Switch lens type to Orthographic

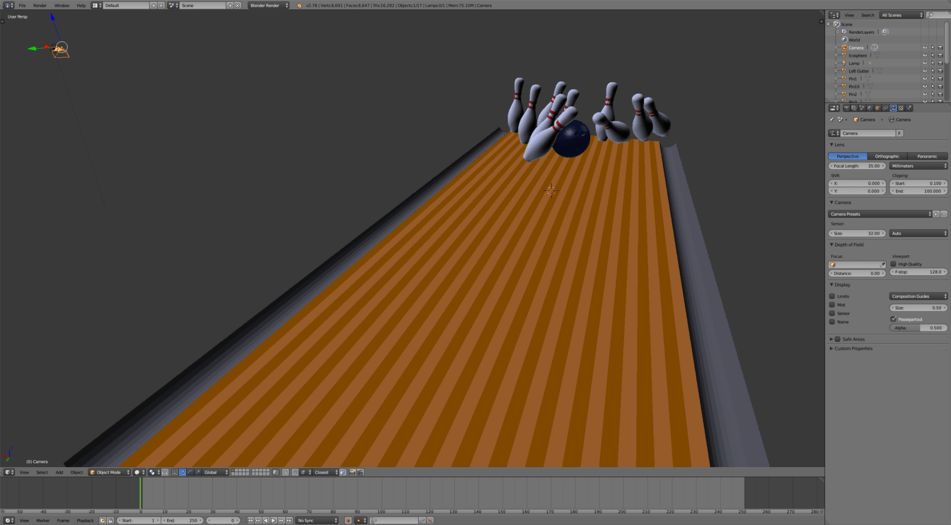[887, 156]
